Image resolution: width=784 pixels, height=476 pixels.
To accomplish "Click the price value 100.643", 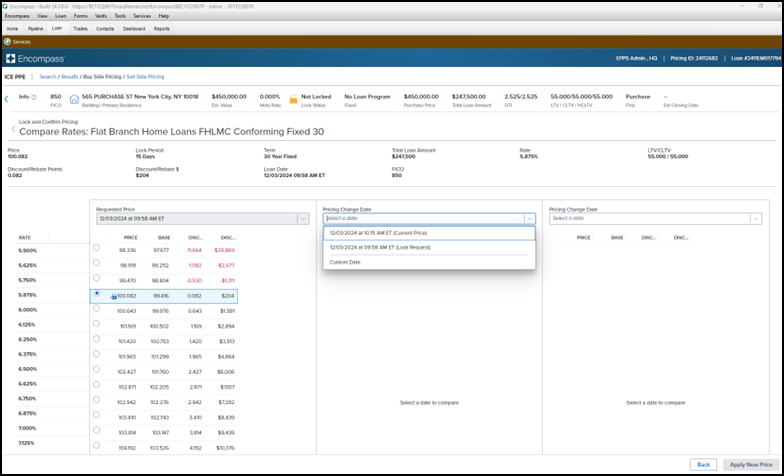I will (x=127, y=312).
